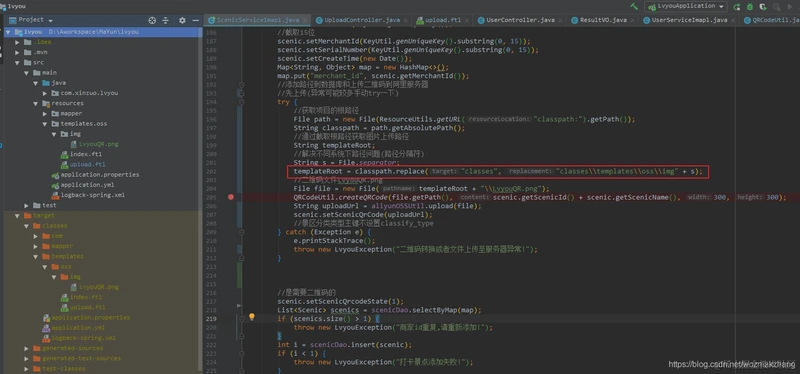This screenshot has height=374, width=800.
Task: Expand the test folder in tree
Action: [x=27, y=205]
